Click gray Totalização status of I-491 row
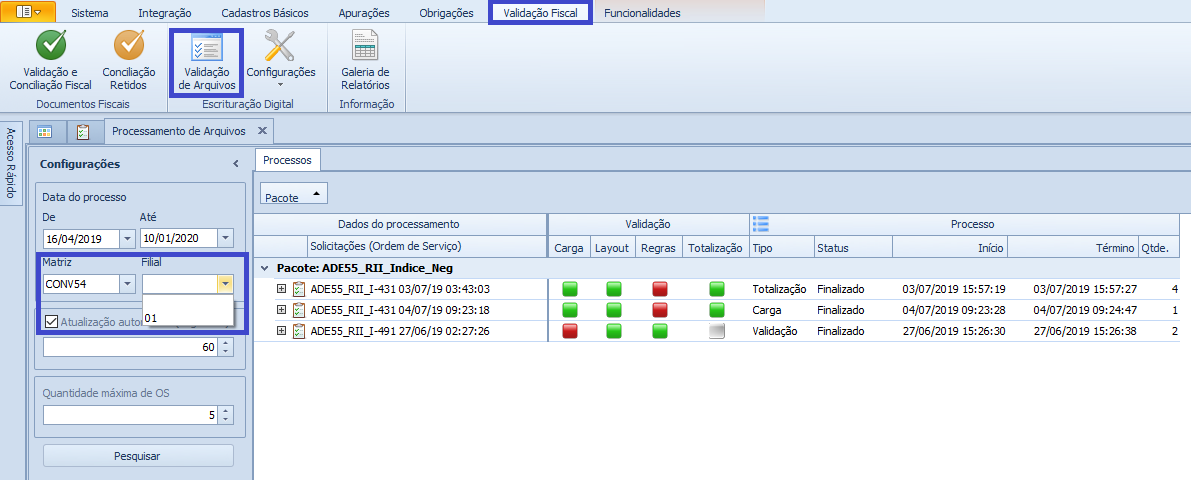Image resolution: width=1191 pixels, height=480 pixels. [717, 330]
